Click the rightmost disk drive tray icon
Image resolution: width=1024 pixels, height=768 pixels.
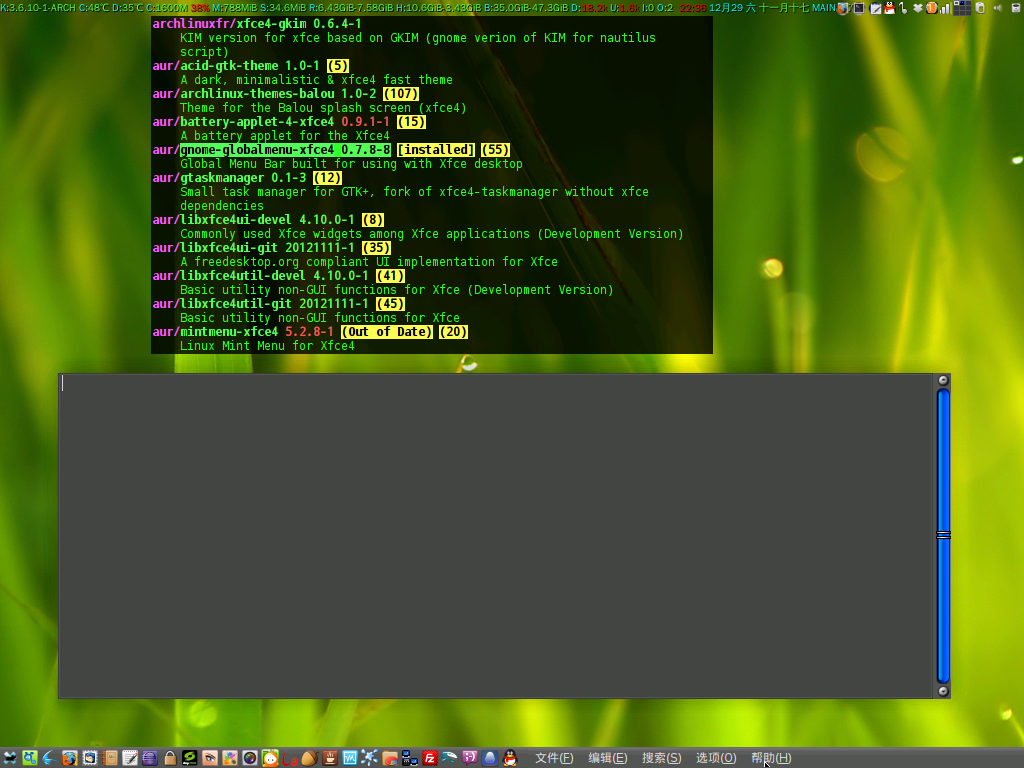(x=1016, y=8)
